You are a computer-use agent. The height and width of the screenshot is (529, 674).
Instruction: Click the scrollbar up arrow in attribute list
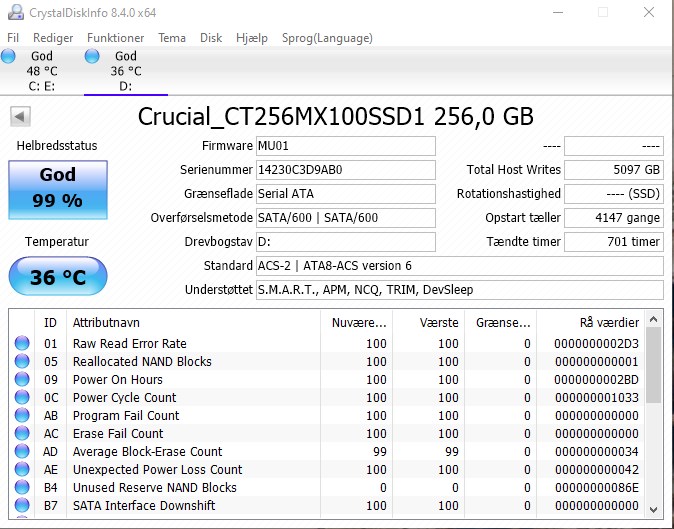click(653, 319)
